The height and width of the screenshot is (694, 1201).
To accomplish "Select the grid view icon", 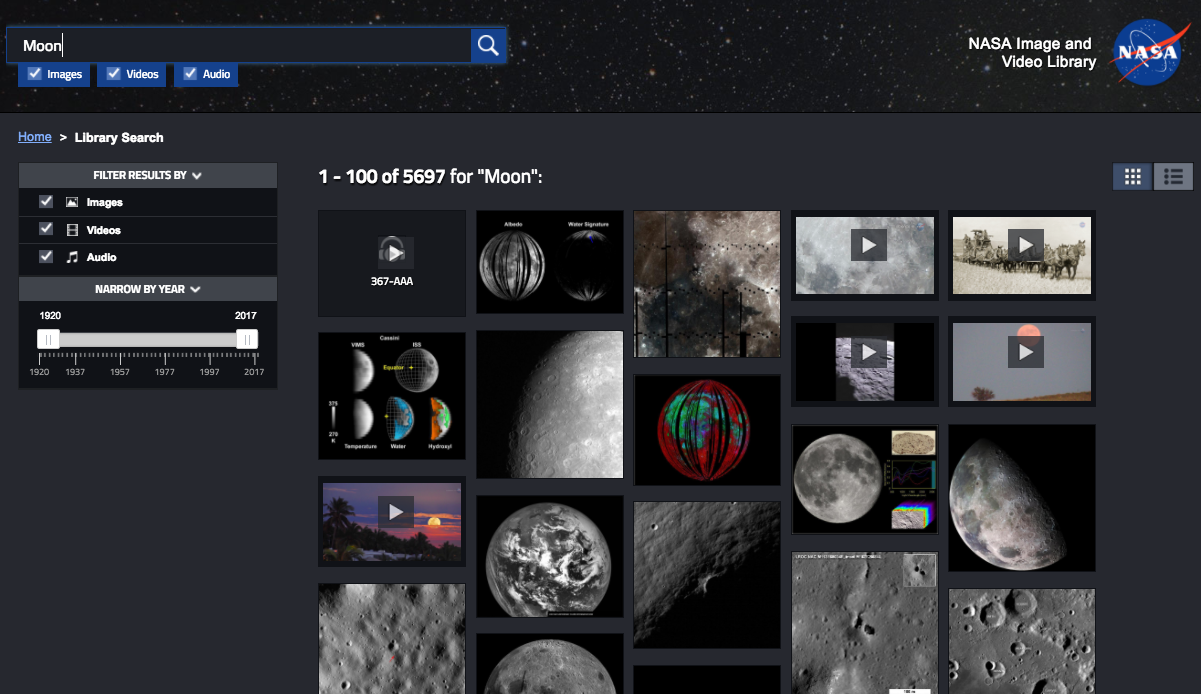I will (1132, 176).
